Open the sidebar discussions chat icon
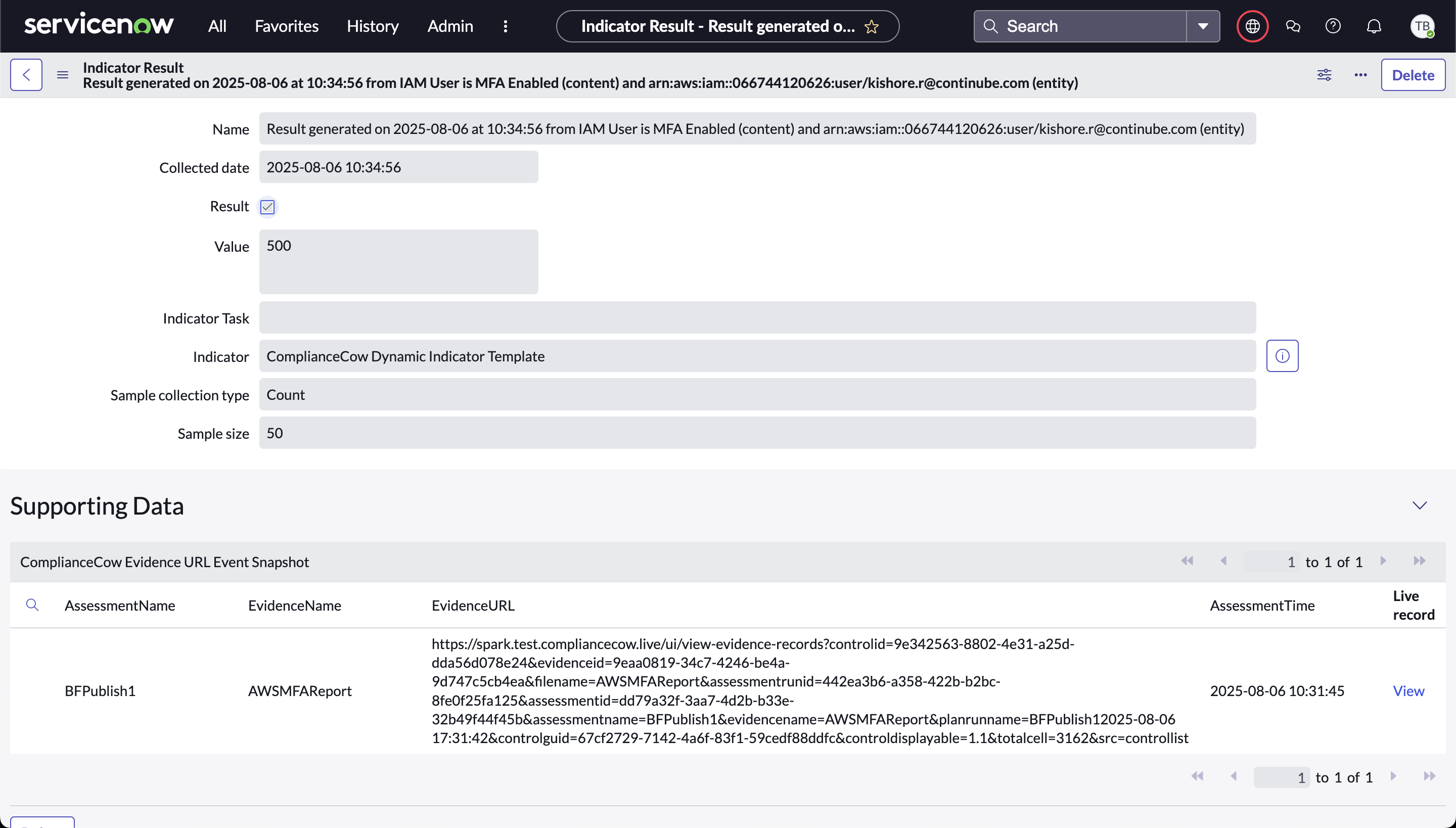 tap(1293, 26)
